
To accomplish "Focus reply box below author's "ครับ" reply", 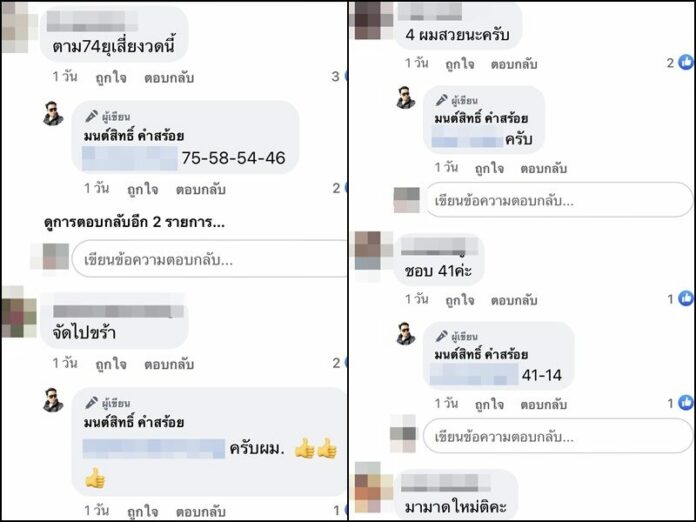I will pos(559,200).
